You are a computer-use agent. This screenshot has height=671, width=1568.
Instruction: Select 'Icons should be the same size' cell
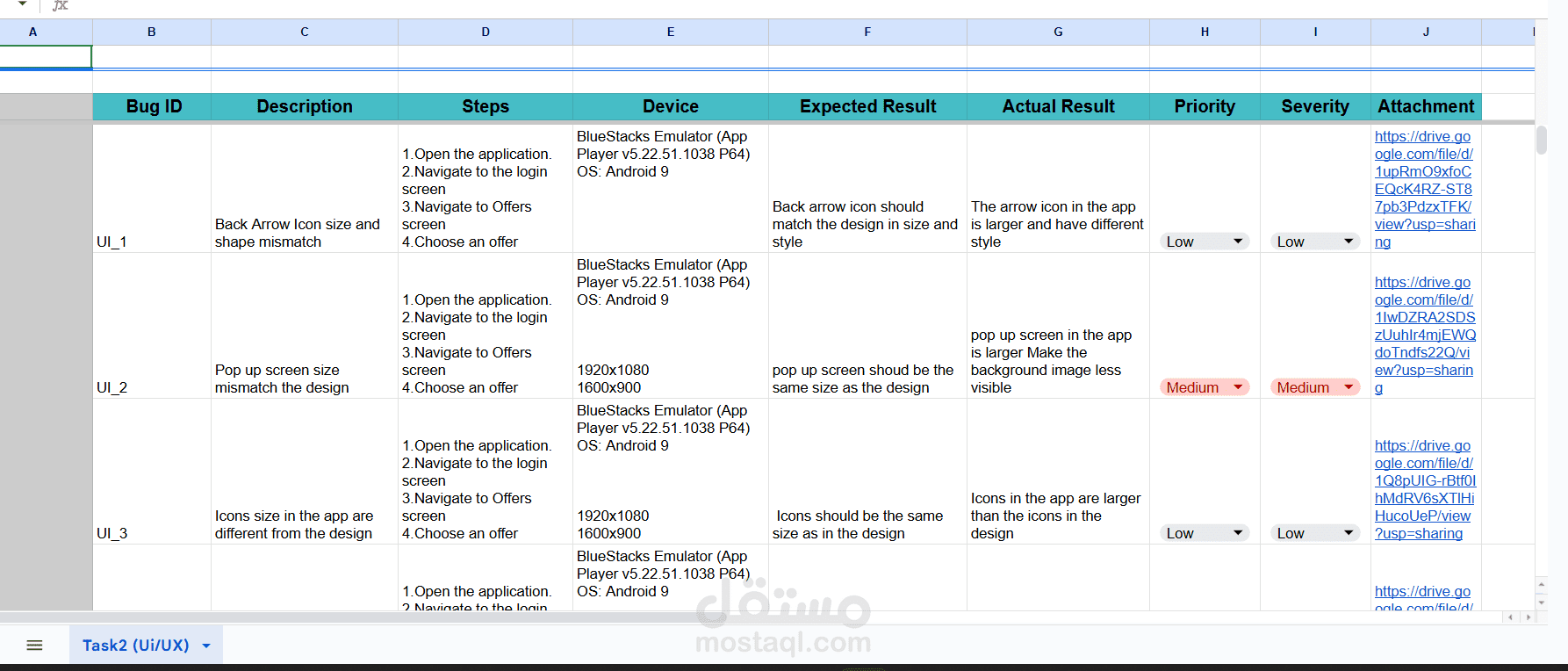click(x=867, y=472)
